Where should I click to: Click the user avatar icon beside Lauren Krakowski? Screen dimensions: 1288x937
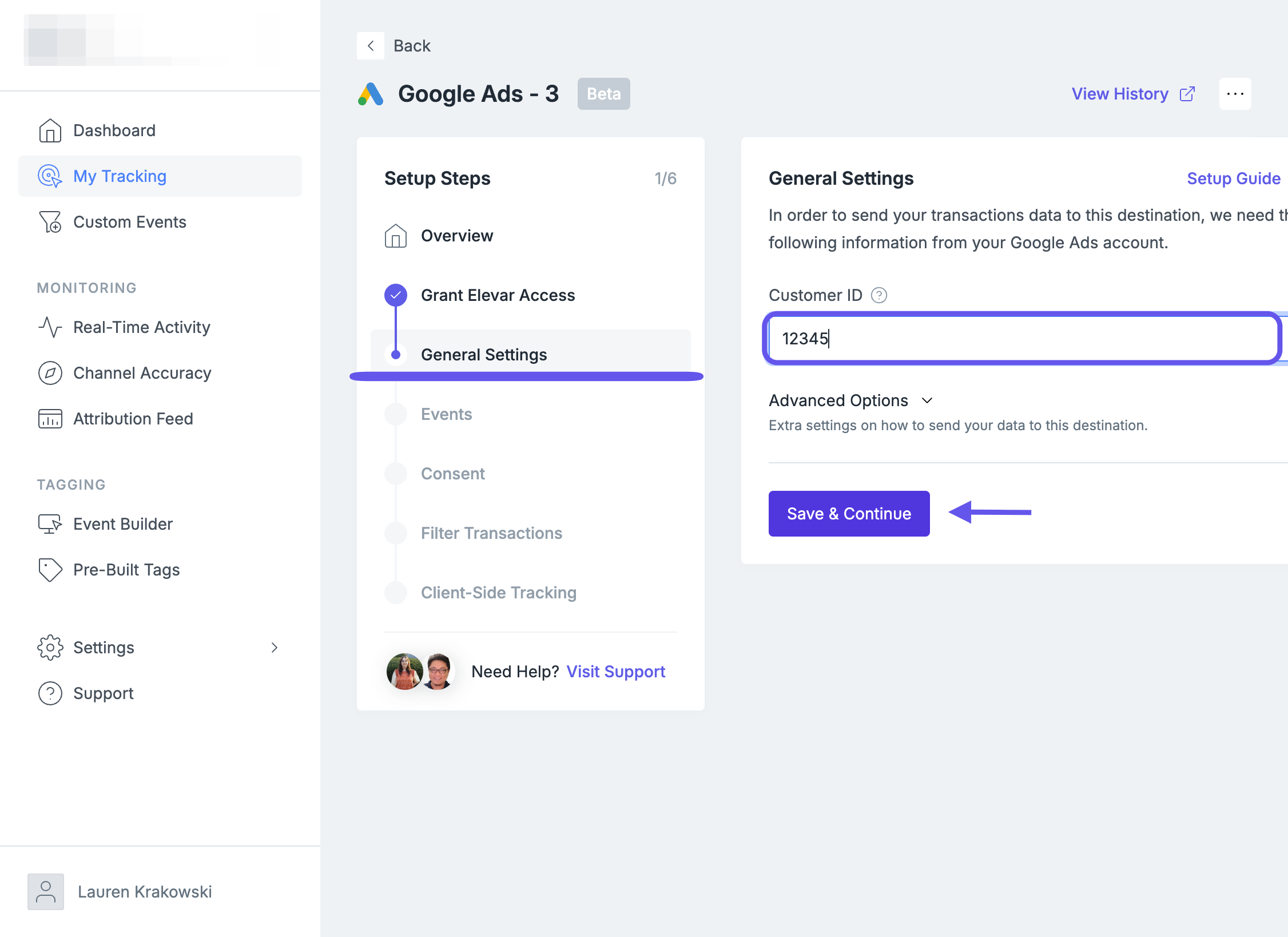[46, 892]
